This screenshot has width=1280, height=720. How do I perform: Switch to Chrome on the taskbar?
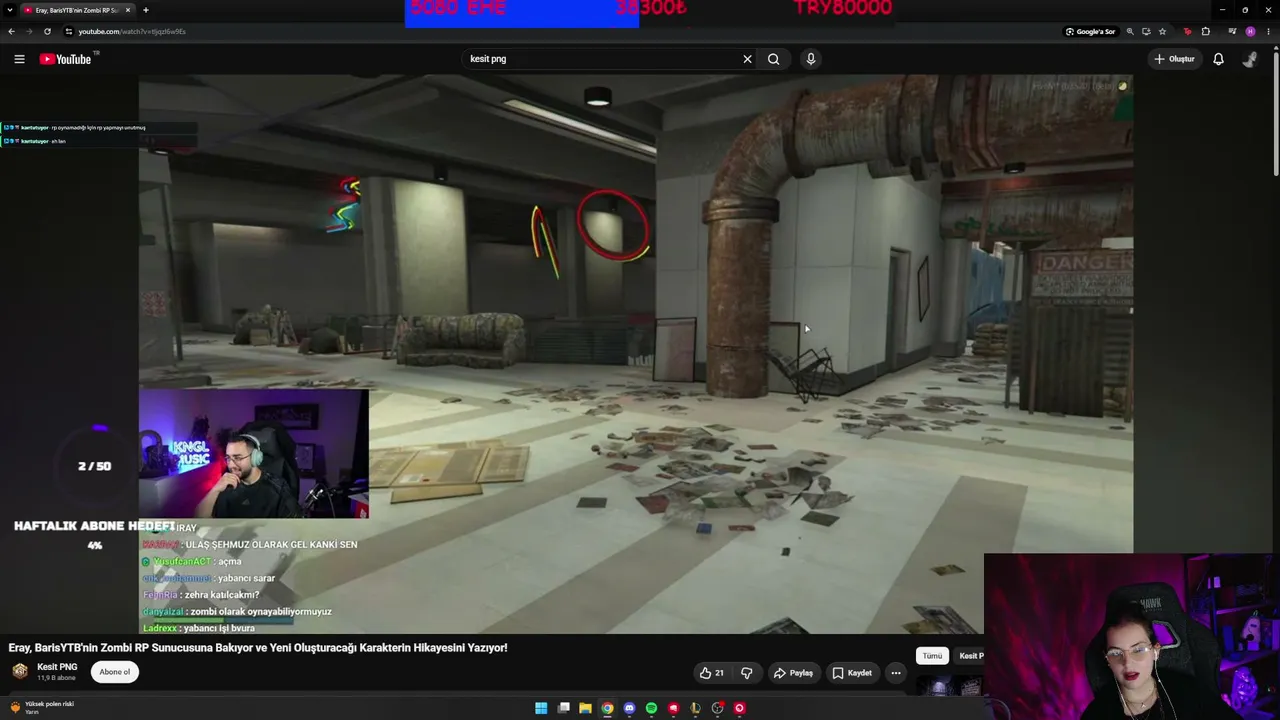coord(607,708)
